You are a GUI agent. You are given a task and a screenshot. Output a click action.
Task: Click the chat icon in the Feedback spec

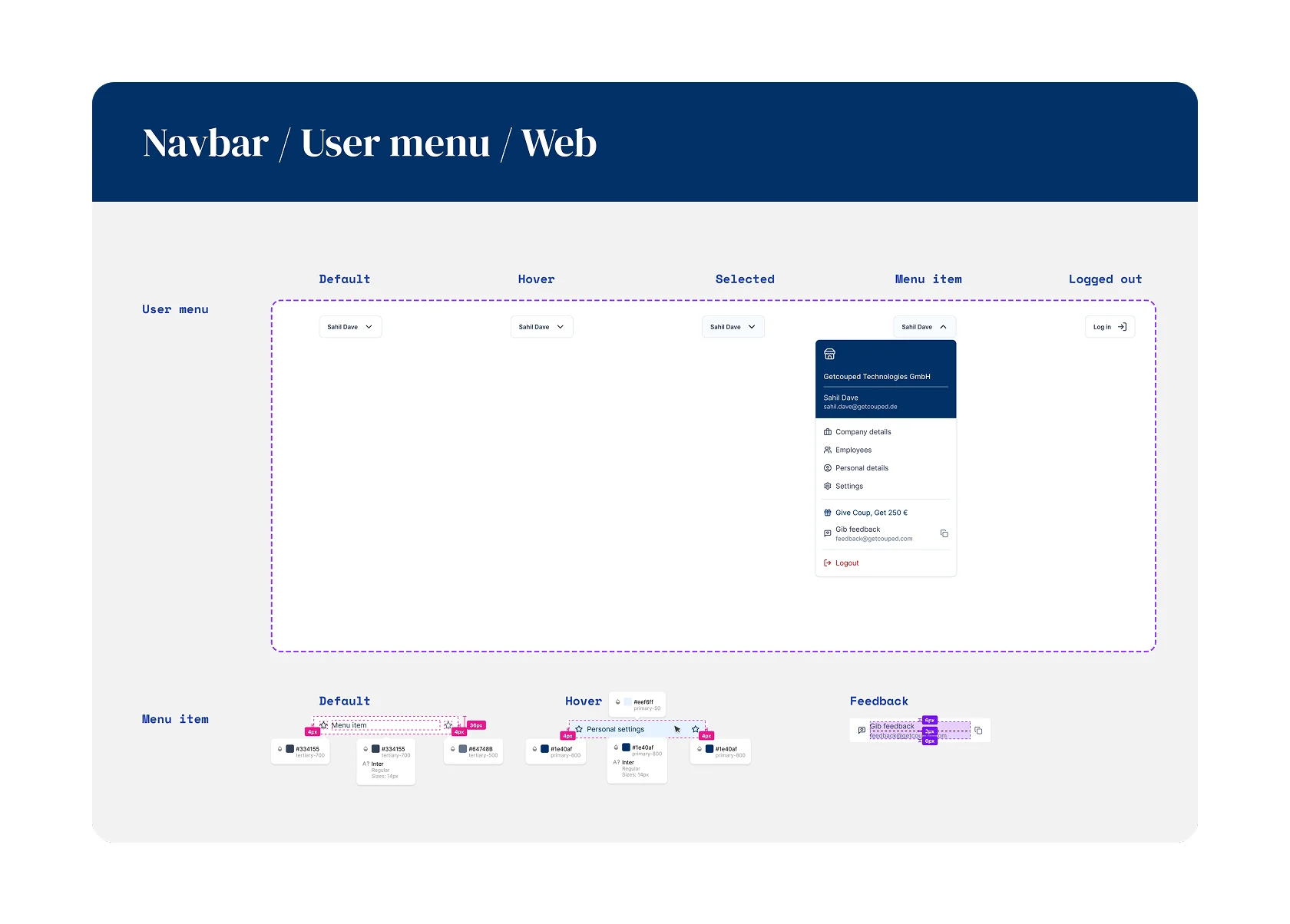(x=862, y=731)
